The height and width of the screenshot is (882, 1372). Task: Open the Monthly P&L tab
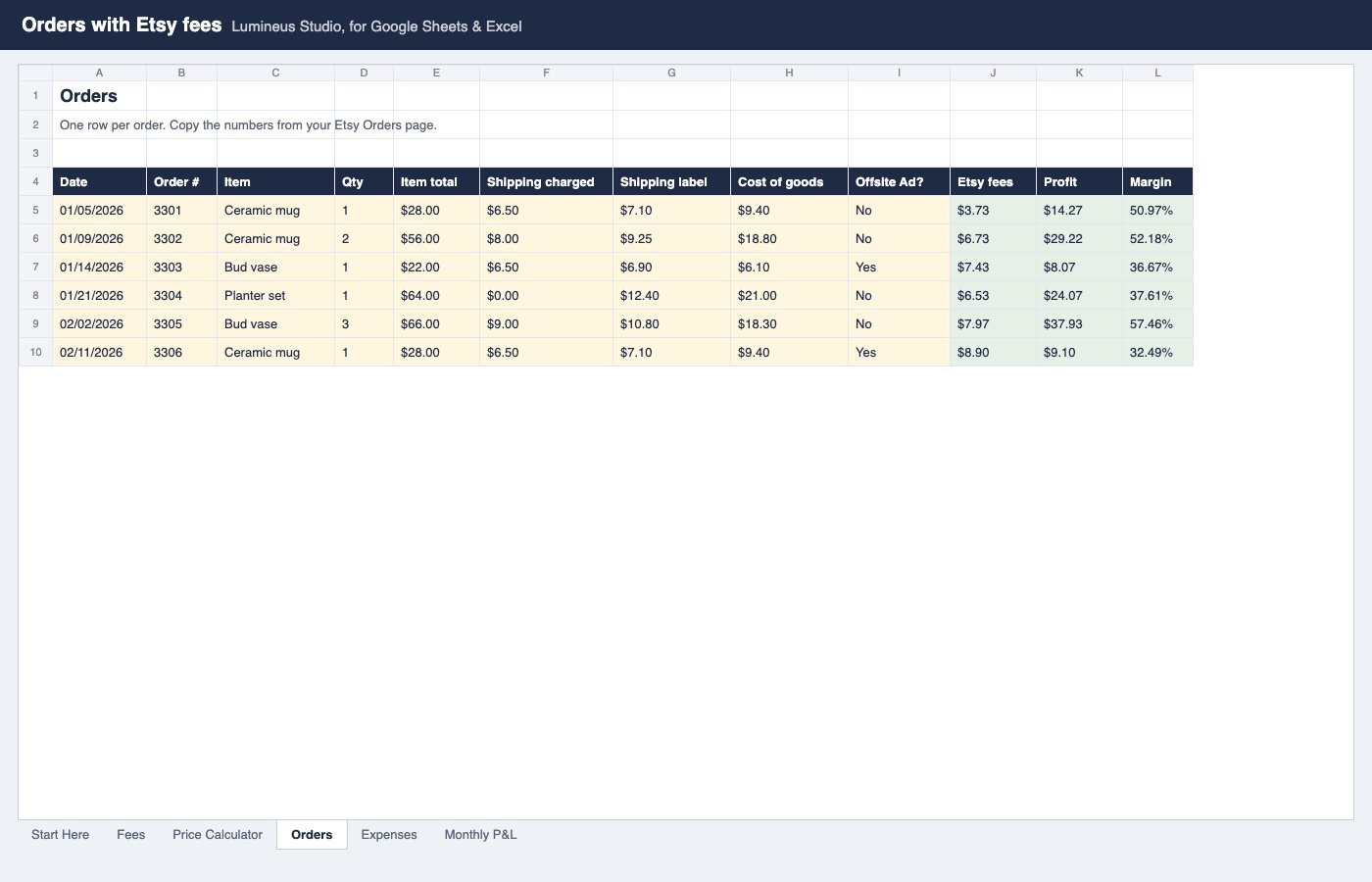coord(480,835)
